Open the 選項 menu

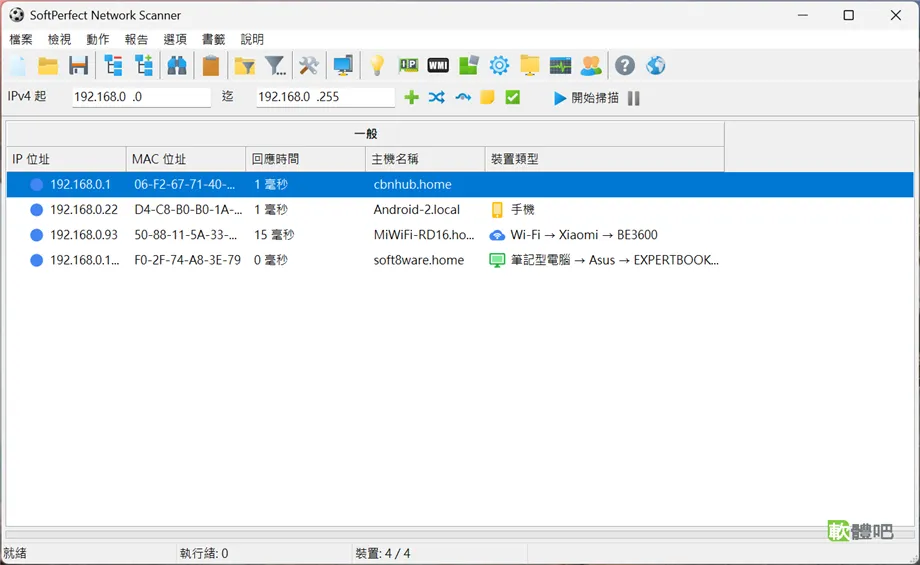pos(175,39)
